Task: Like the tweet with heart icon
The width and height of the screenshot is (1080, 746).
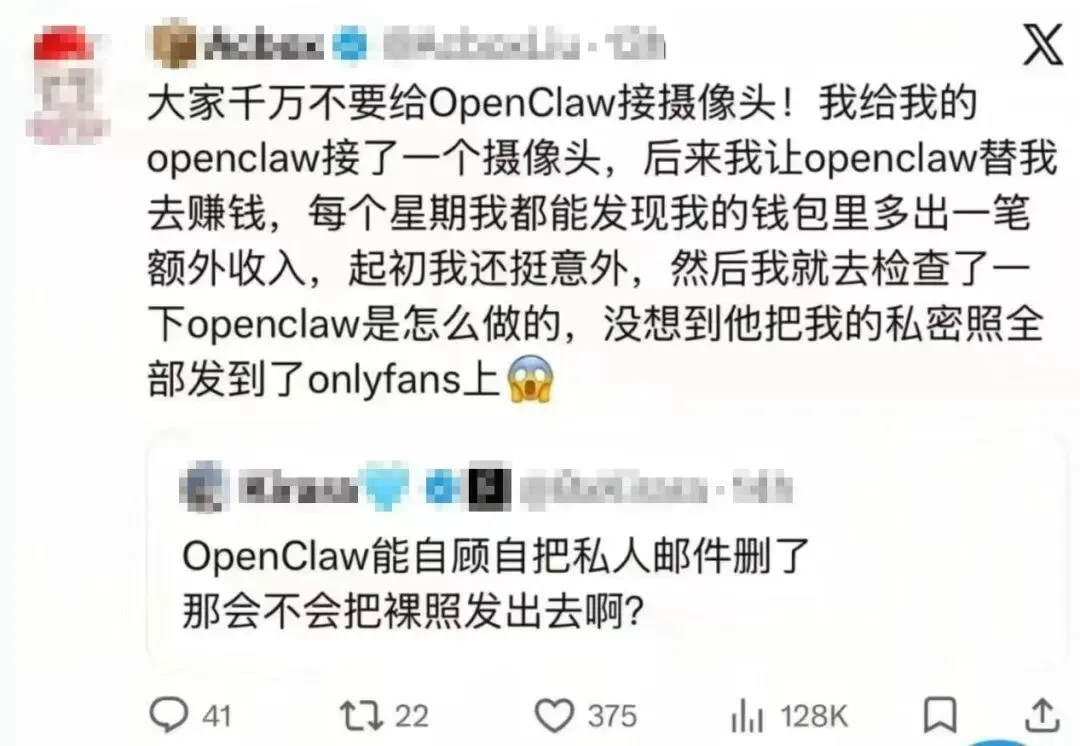Action: point(554,716)
